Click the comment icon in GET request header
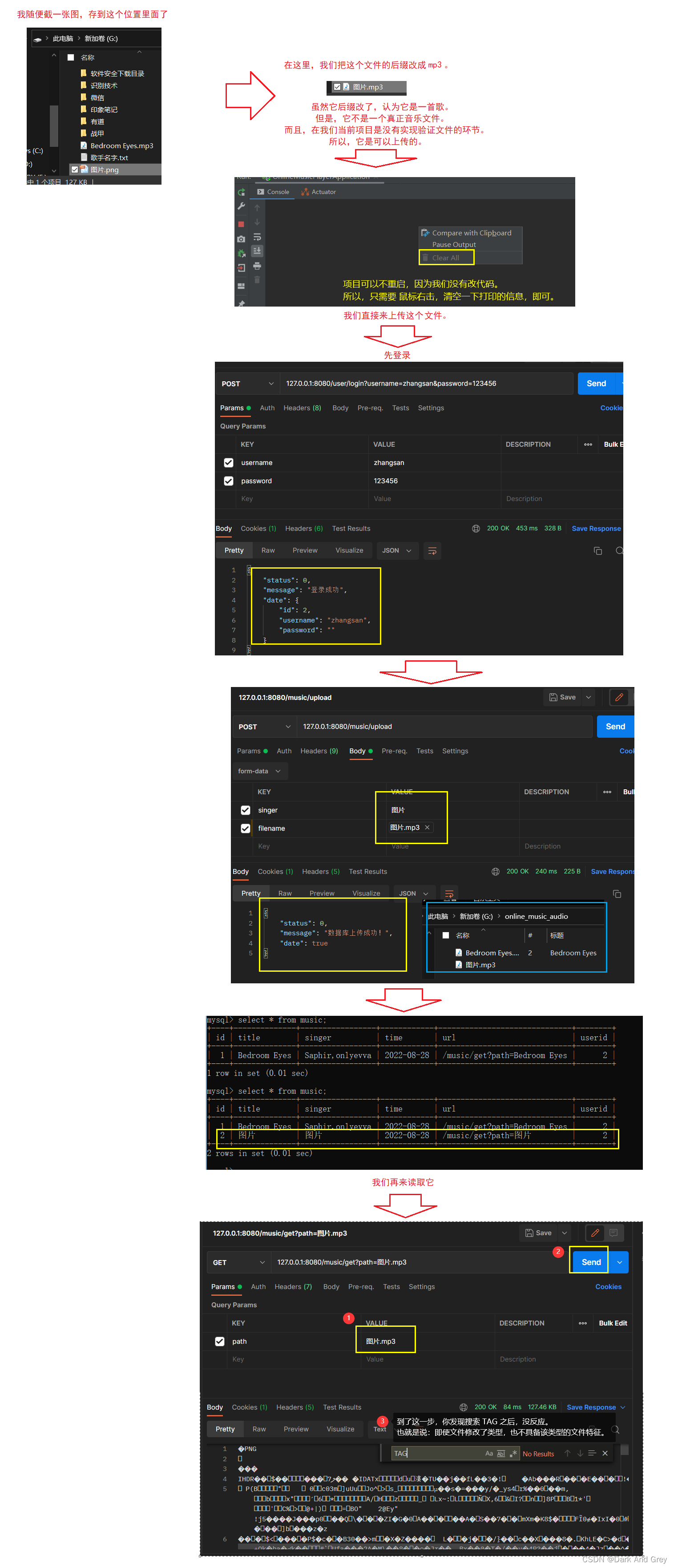674x1568 pixels. click(x=613, y=1233)
